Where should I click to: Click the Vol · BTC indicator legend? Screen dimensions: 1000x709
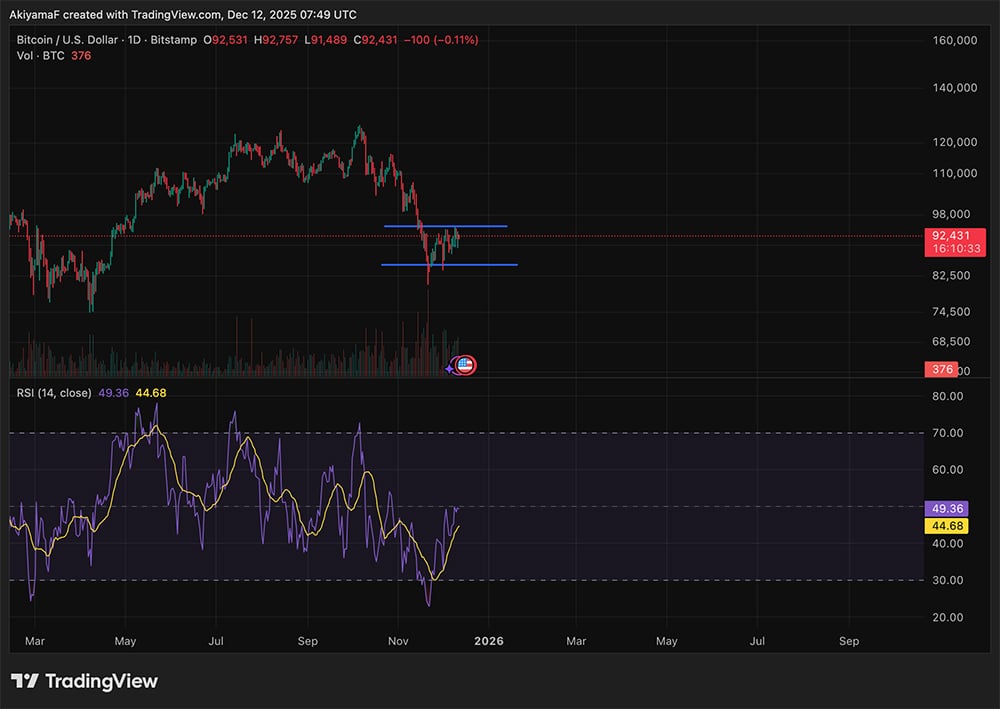tap(39, 56)
